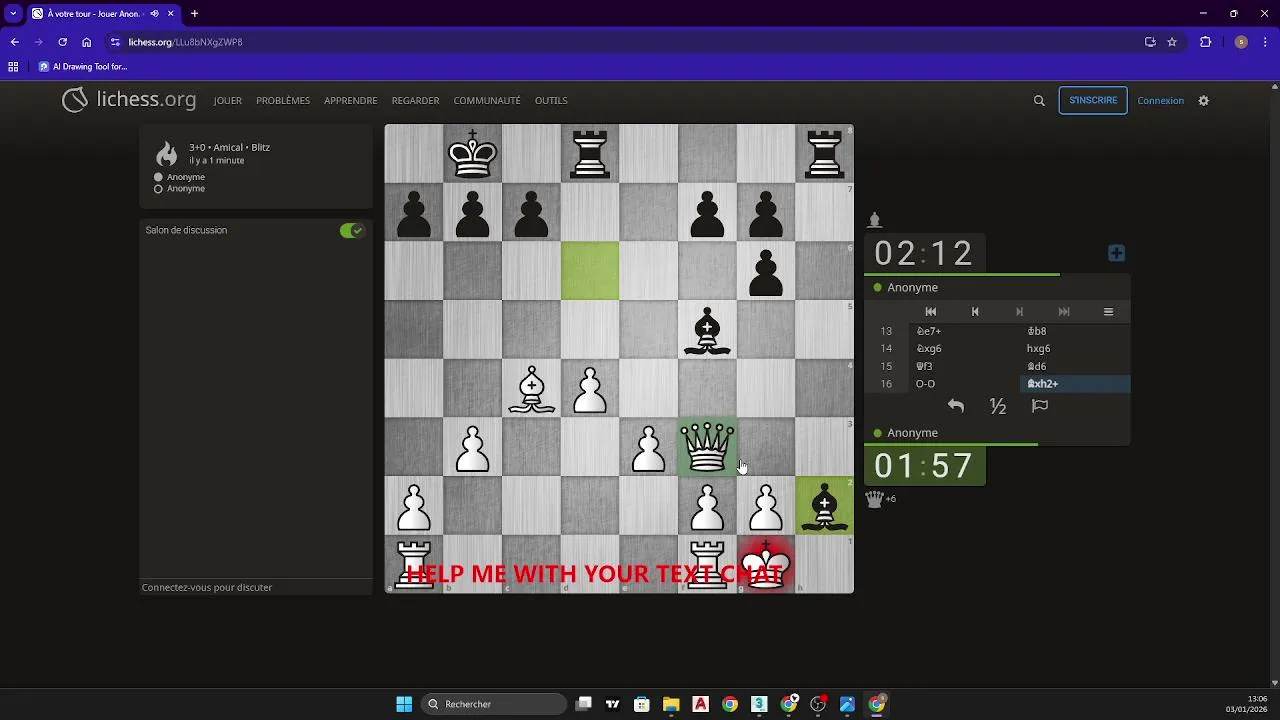Viewport: 1280px width, 720px height.
Task: Select the white bishop on c4
Action: pyautogui.click(x=531, y=389)
